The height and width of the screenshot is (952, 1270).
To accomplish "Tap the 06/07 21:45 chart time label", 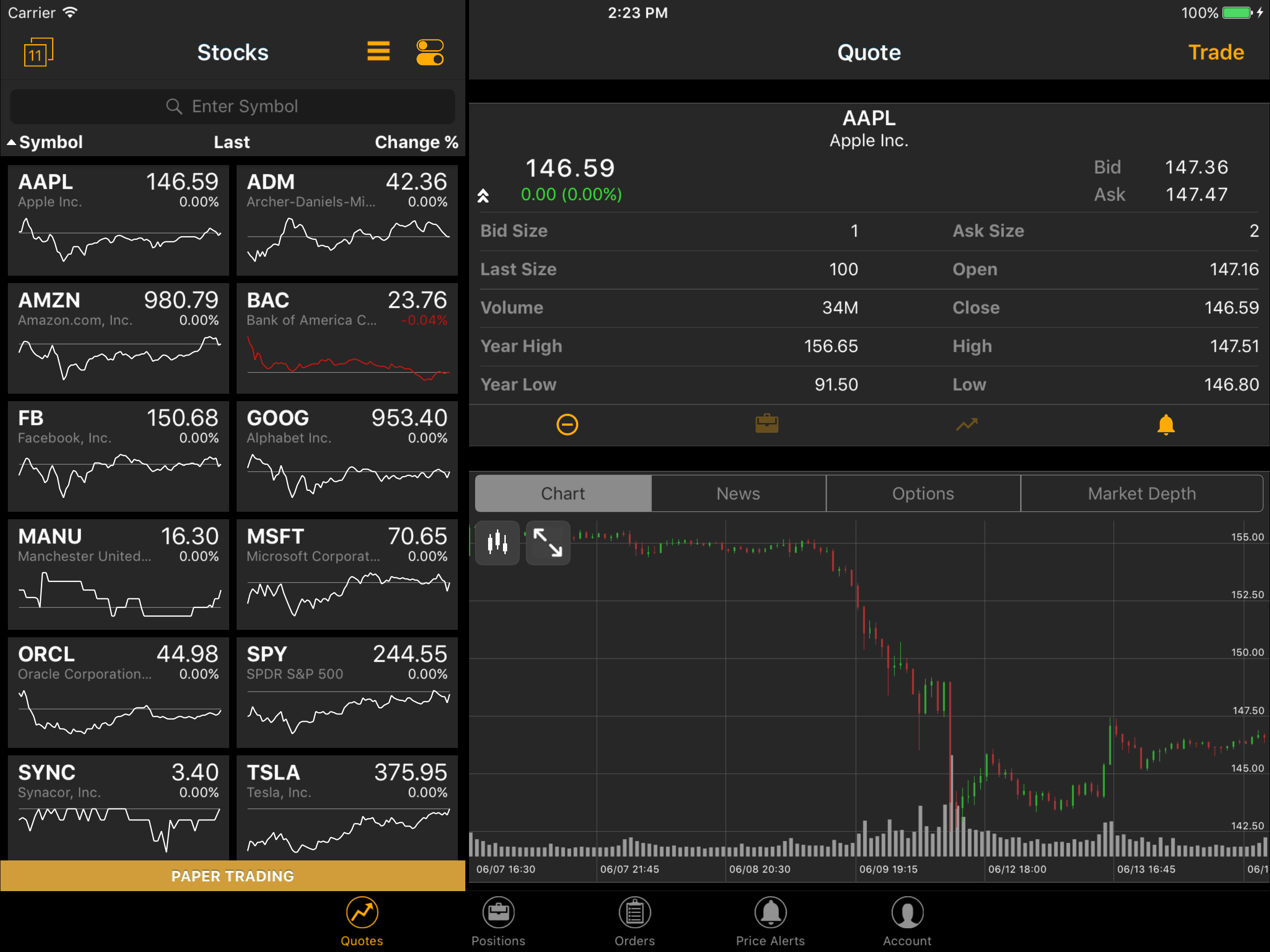I will 629,869.
